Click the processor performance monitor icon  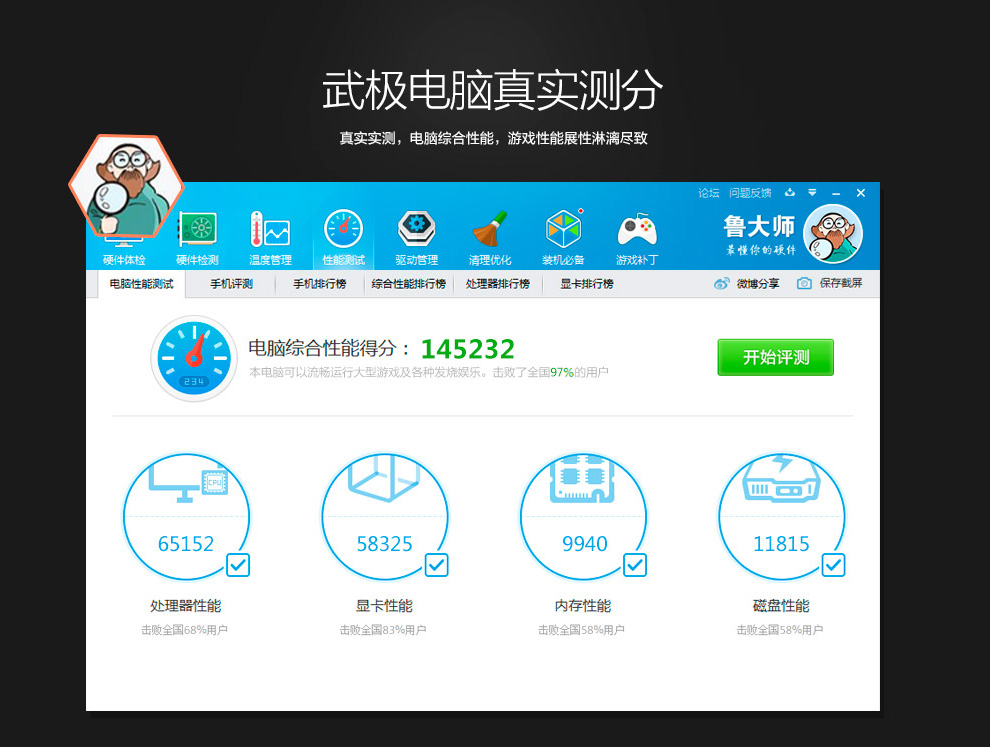[188, 484]
